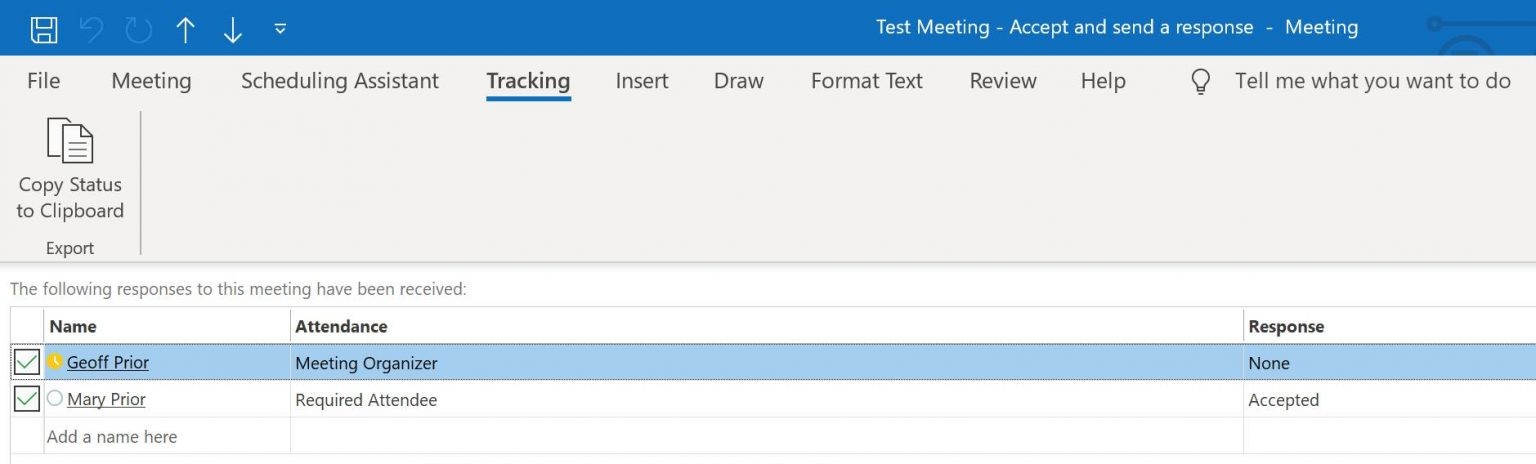The width and height of the screenshot is (1536, 464).
Task: Select the clock status icon beside Geoff Prior
Action: (x=55, y=362)
